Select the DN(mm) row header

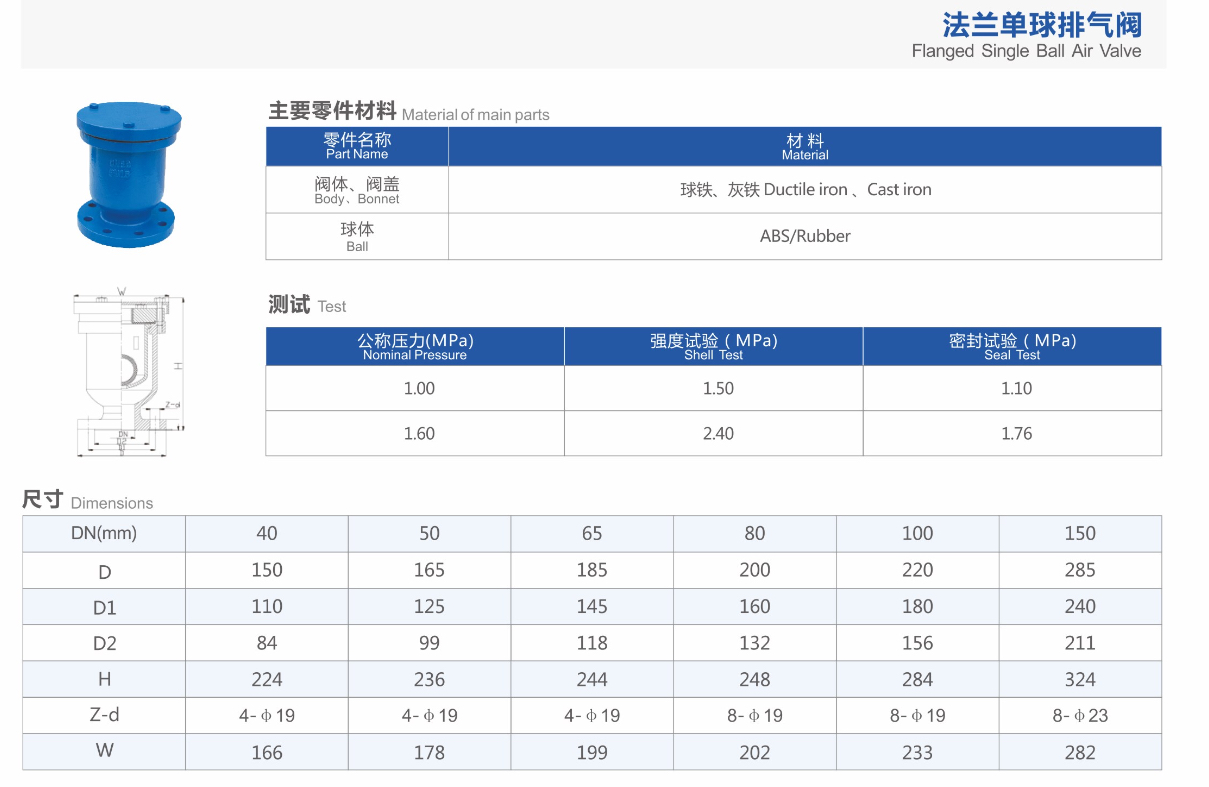coord(103,533)
